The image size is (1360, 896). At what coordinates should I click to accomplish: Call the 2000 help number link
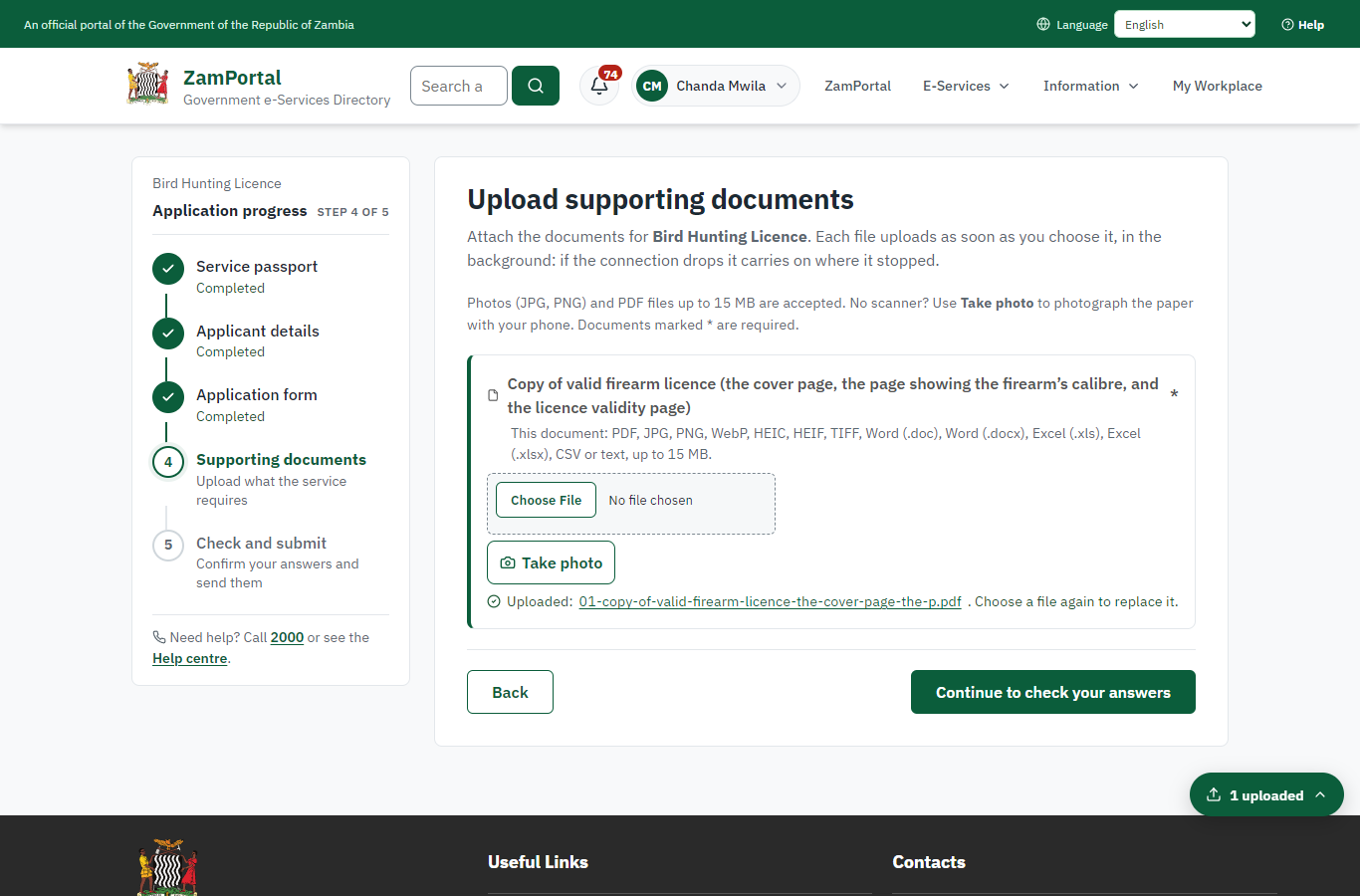287,637
